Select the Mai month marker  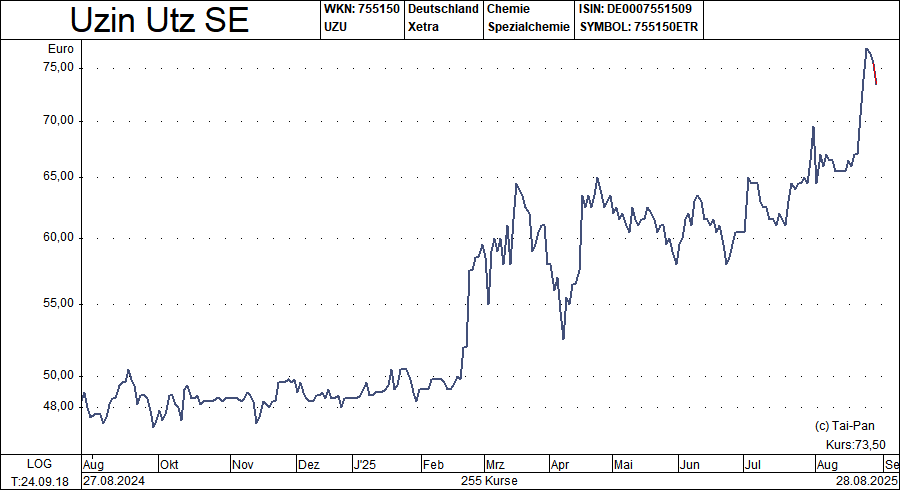pos(623,465)
